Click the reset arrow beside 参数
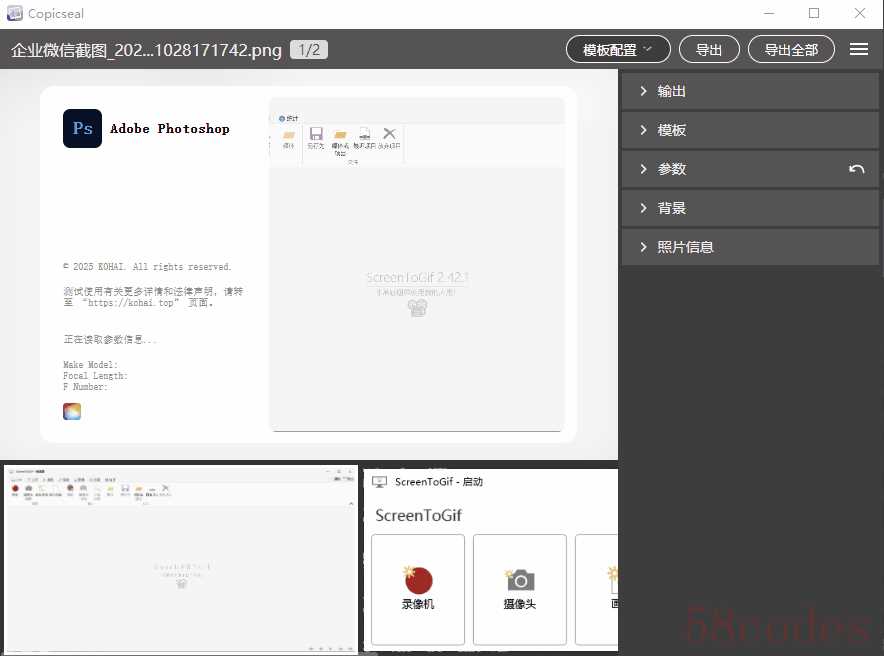Screen dimensions: 884x656 (856, 169)
